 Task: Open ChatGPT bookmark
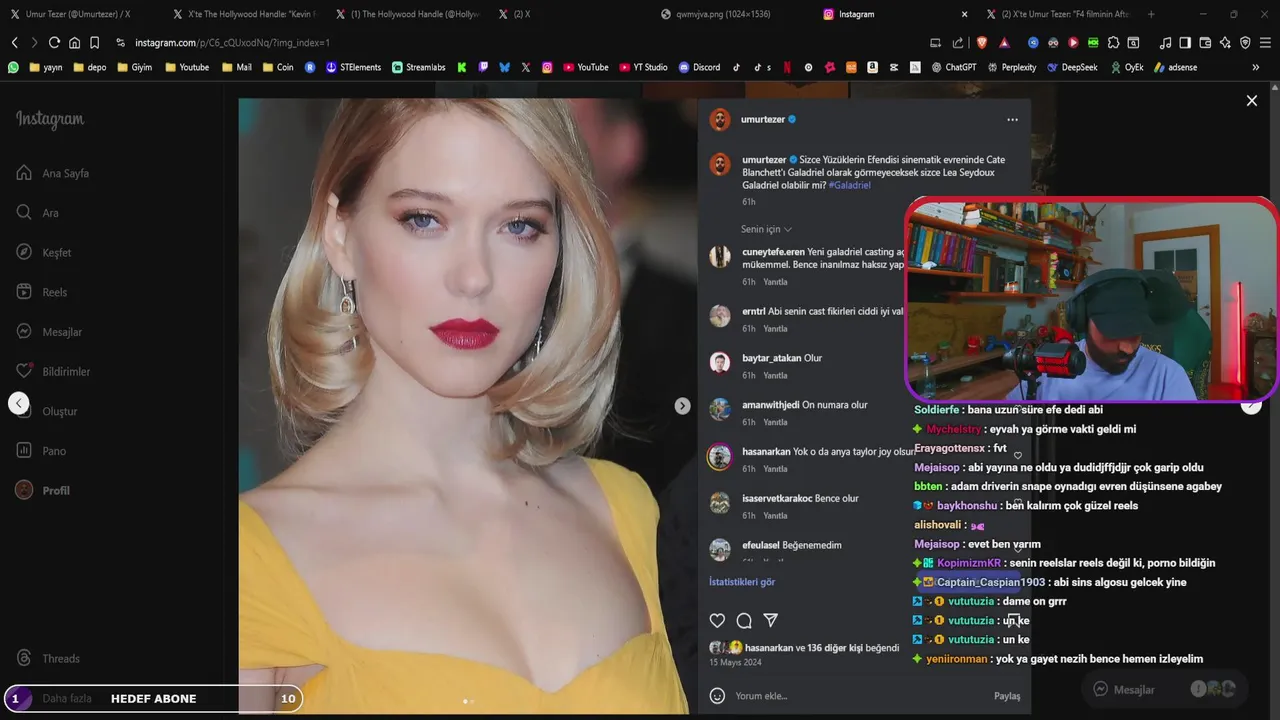pyautogui.click(x=953, y=67)
